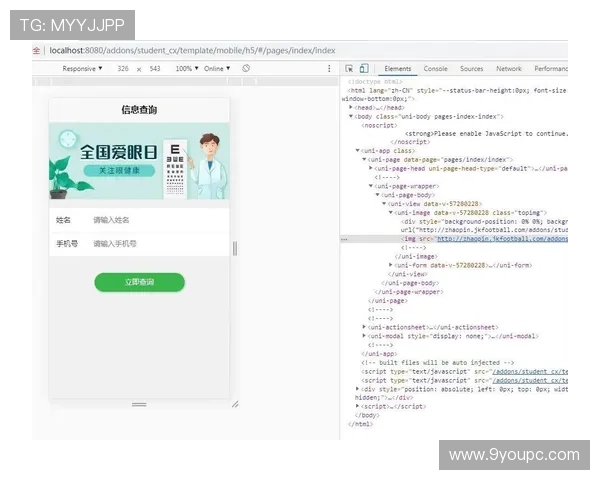Collapse the uni-view data-v node arrow
This screenshot has width=600, height=480.
click(384, 204)
